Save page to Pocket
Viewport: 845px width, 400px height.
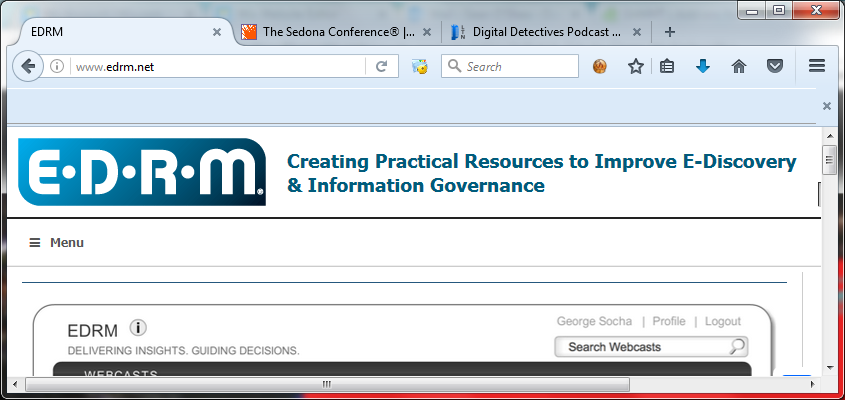(x=775, y=66)
